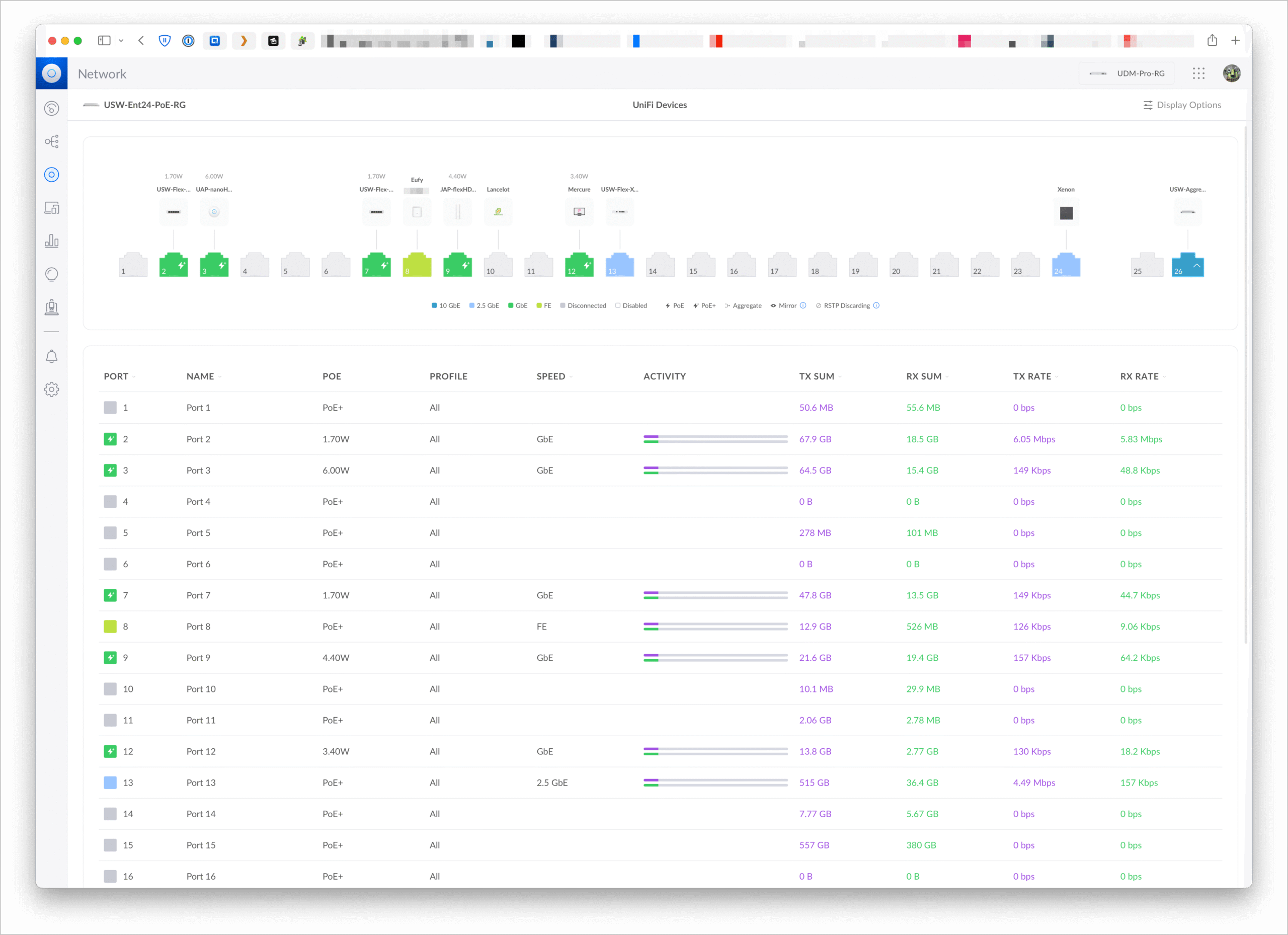Open the notifications bell icon in sidebar
This screenshot has height=935, width=1288.
click(52, 356)
